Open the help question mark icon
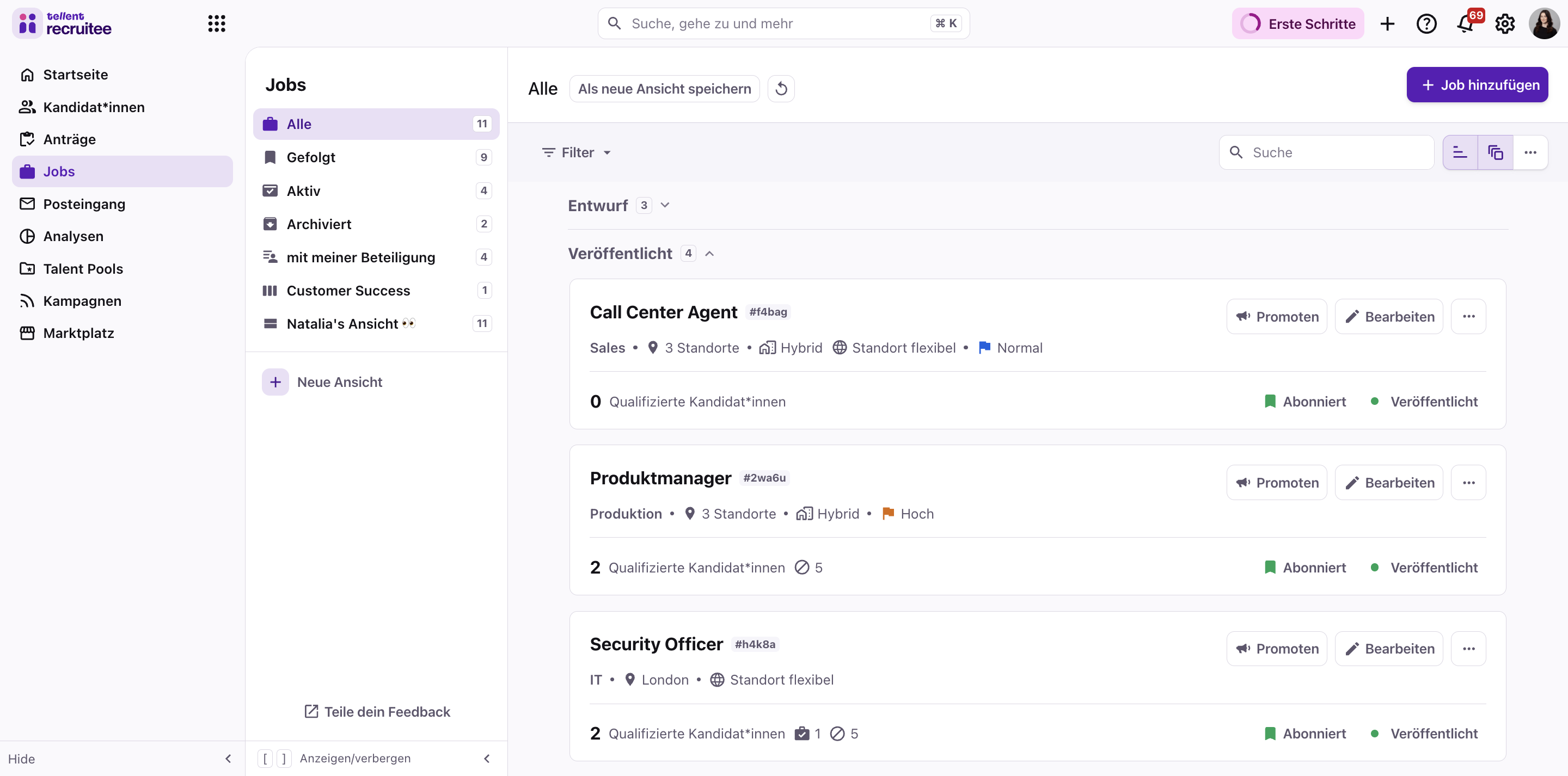Image resolution: width=1568 pixels, height=776 pixels. (1426, 24)
